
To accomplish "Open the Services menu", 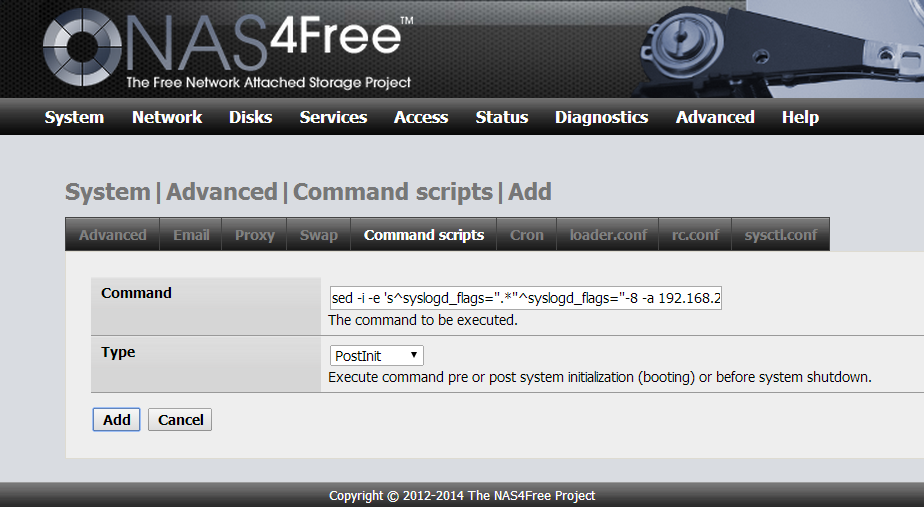I will point(333,117).
